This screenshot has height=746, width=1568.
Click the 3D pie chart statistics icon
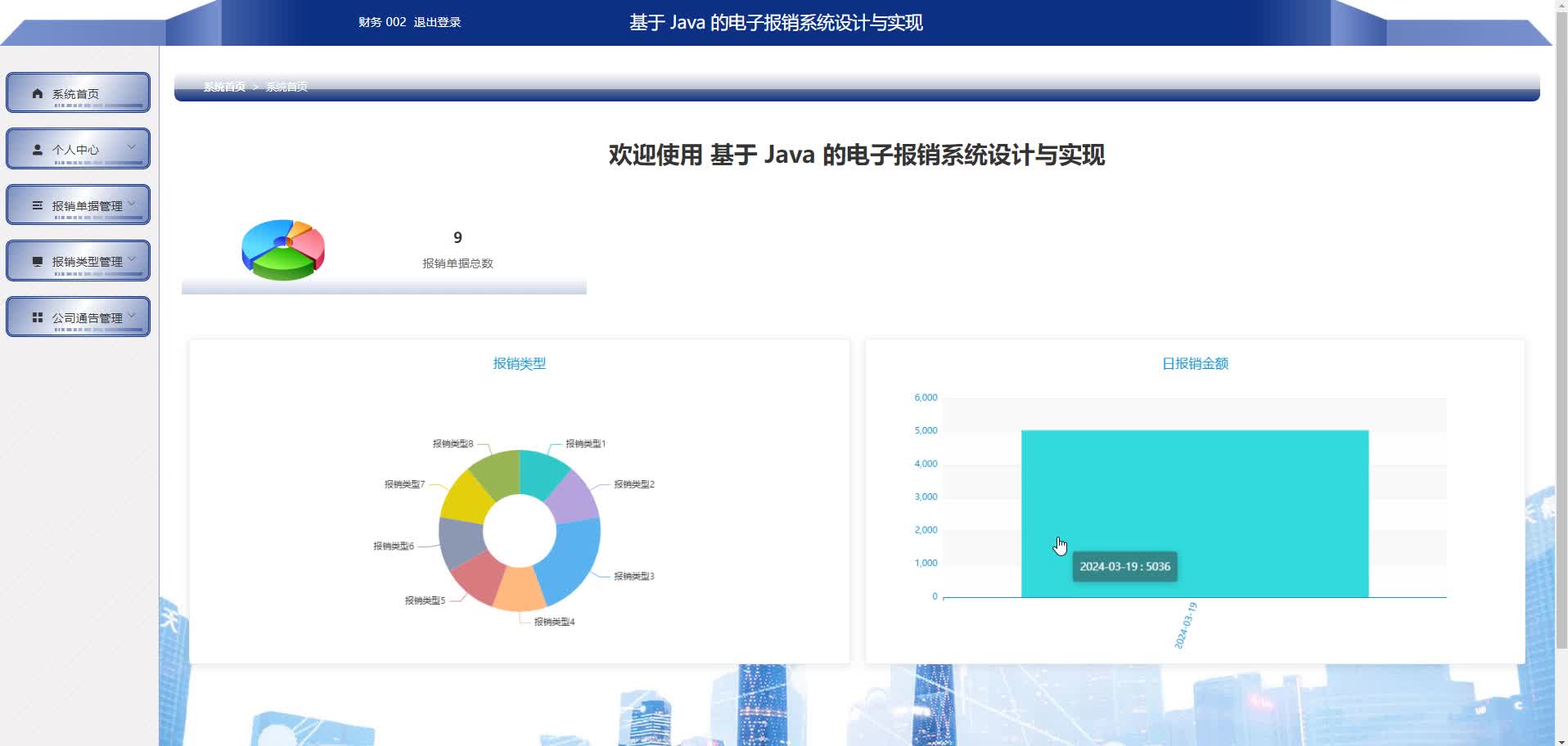point(283,249)
